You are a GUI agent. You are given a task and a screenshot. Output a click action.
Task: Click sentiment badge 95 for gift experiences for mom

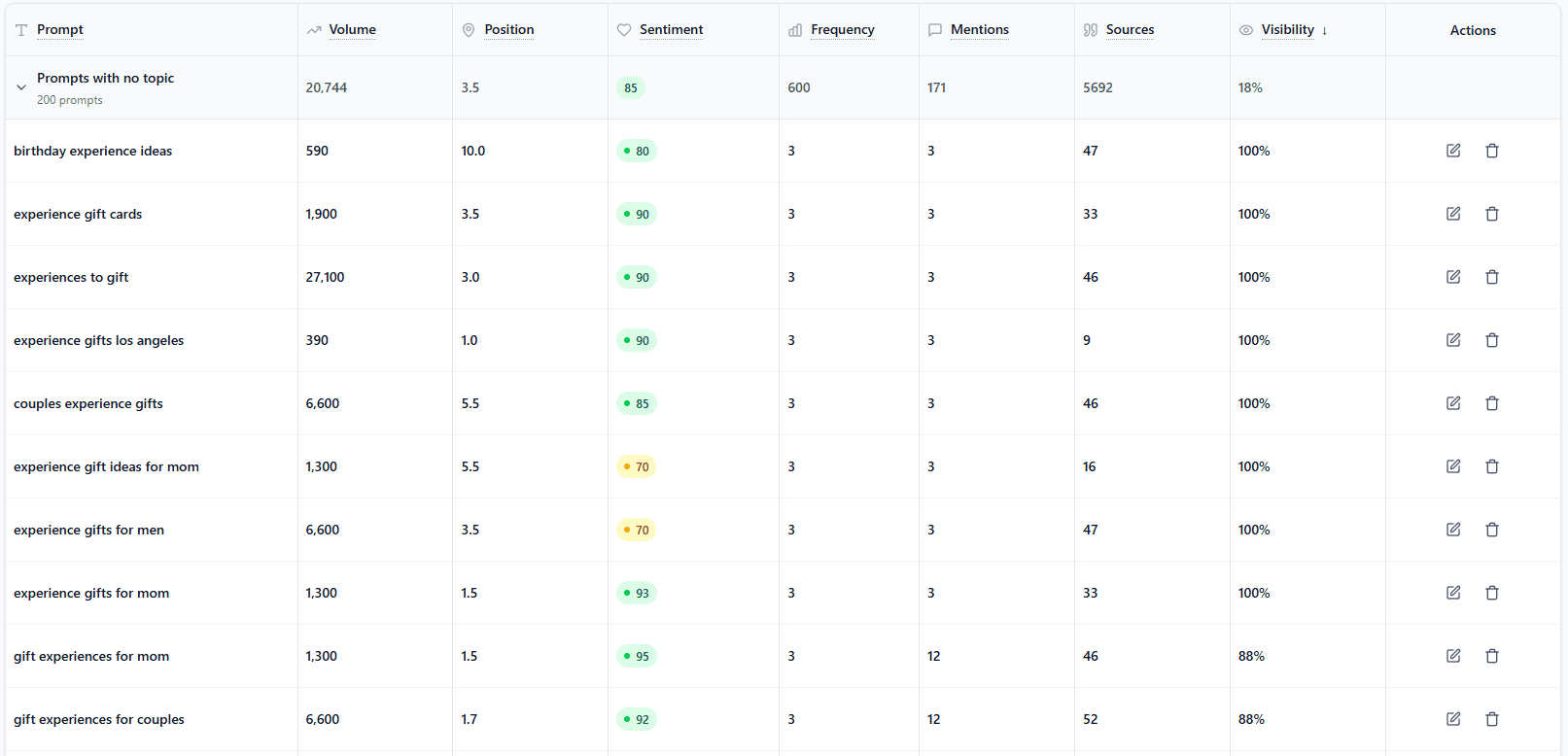(637, 656)
